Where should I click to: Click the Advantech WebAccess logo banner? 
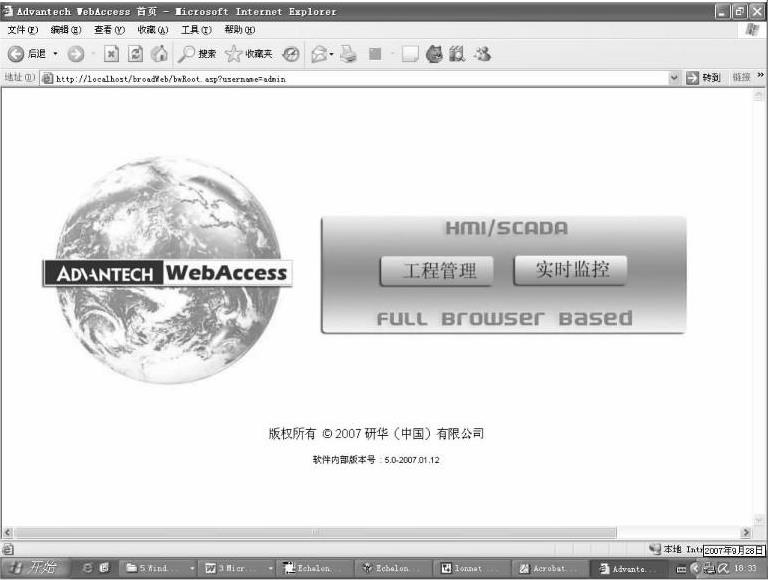(x=168, y=273)
